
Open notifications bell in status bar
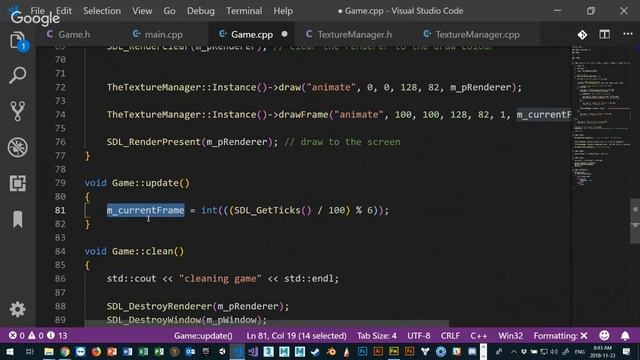[625, 336]
